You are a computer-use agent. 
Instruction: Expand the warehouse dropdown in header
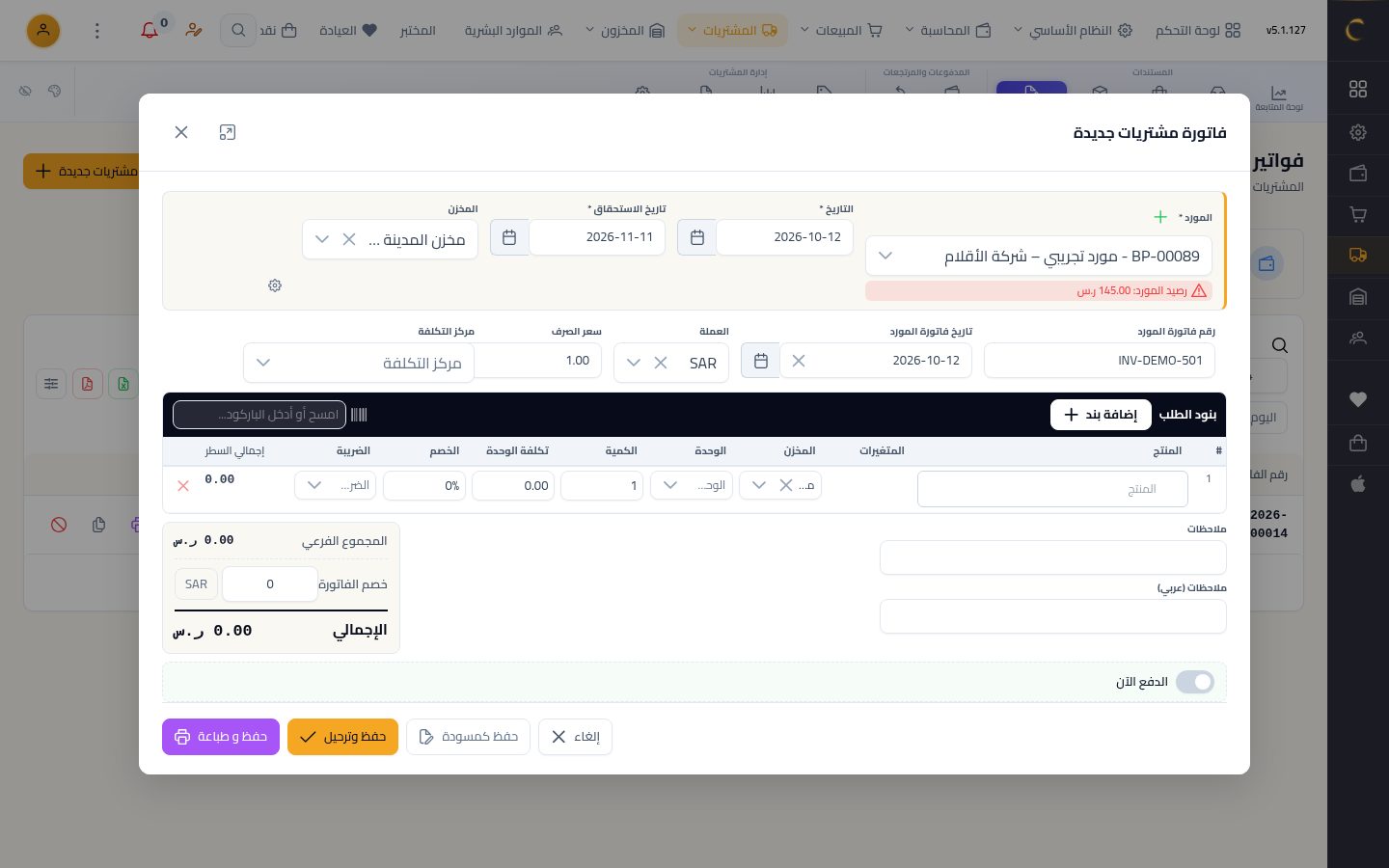coord(322,239)
